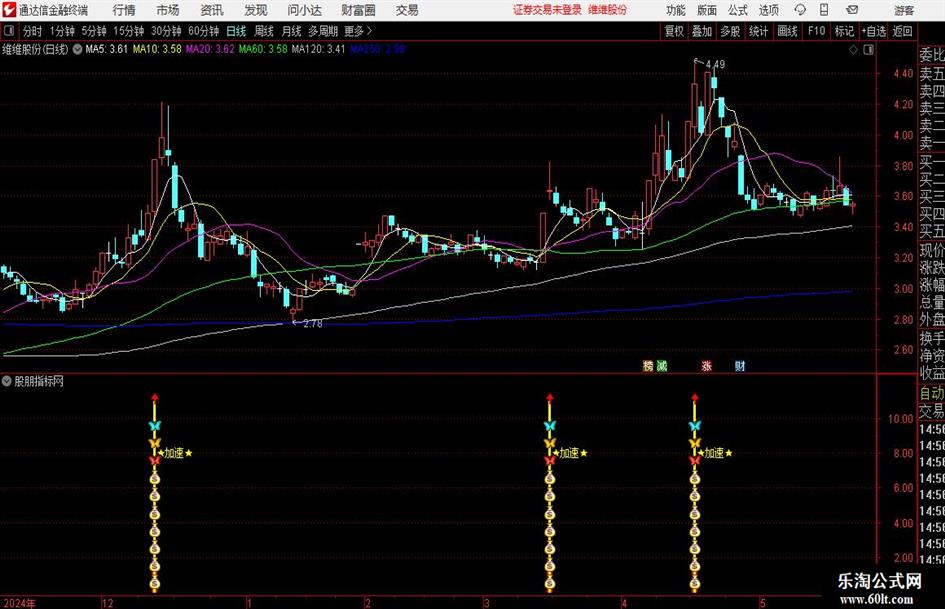Click the blue 财 info marker
The width and height of the screenshot is (945, 609).
pyautogui.click(x=739, y=366)
